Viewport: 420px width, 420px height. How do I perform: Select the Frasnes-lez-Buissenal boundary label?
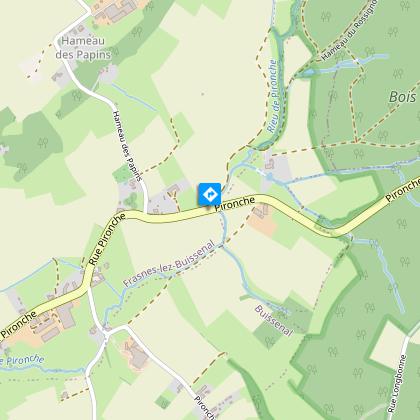pyautogui.click(x=169, y=263)
